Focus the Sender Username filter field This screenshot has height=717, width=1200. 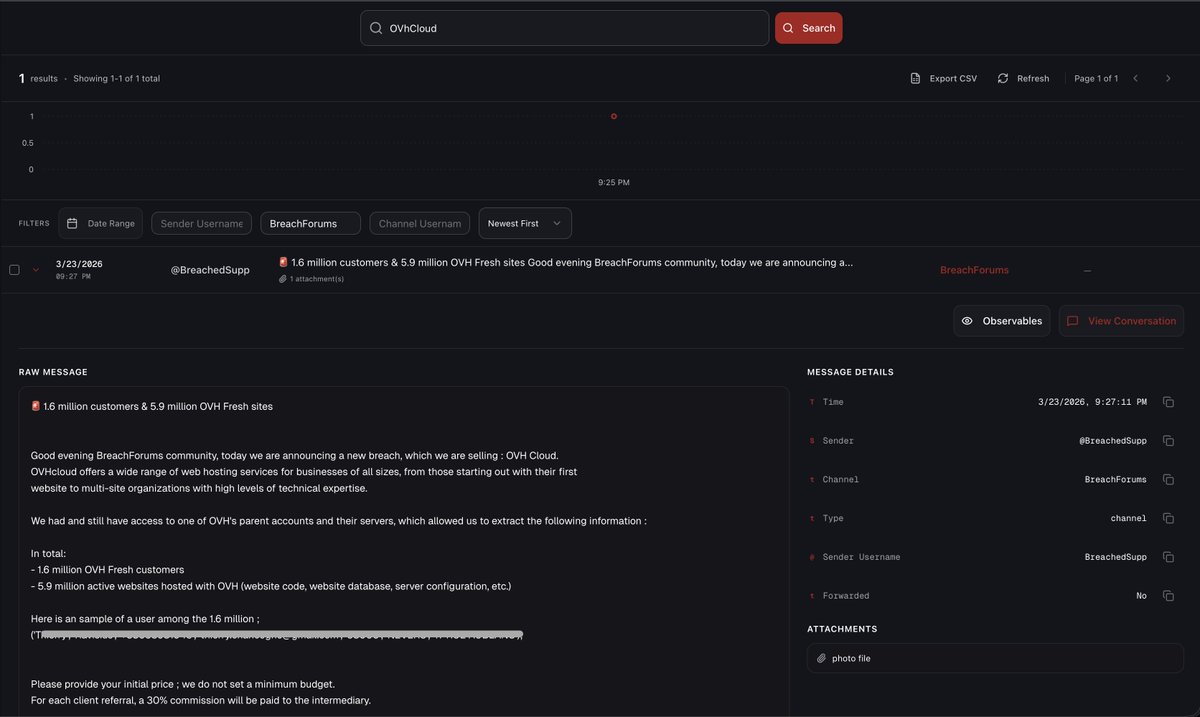click(201, 223)
